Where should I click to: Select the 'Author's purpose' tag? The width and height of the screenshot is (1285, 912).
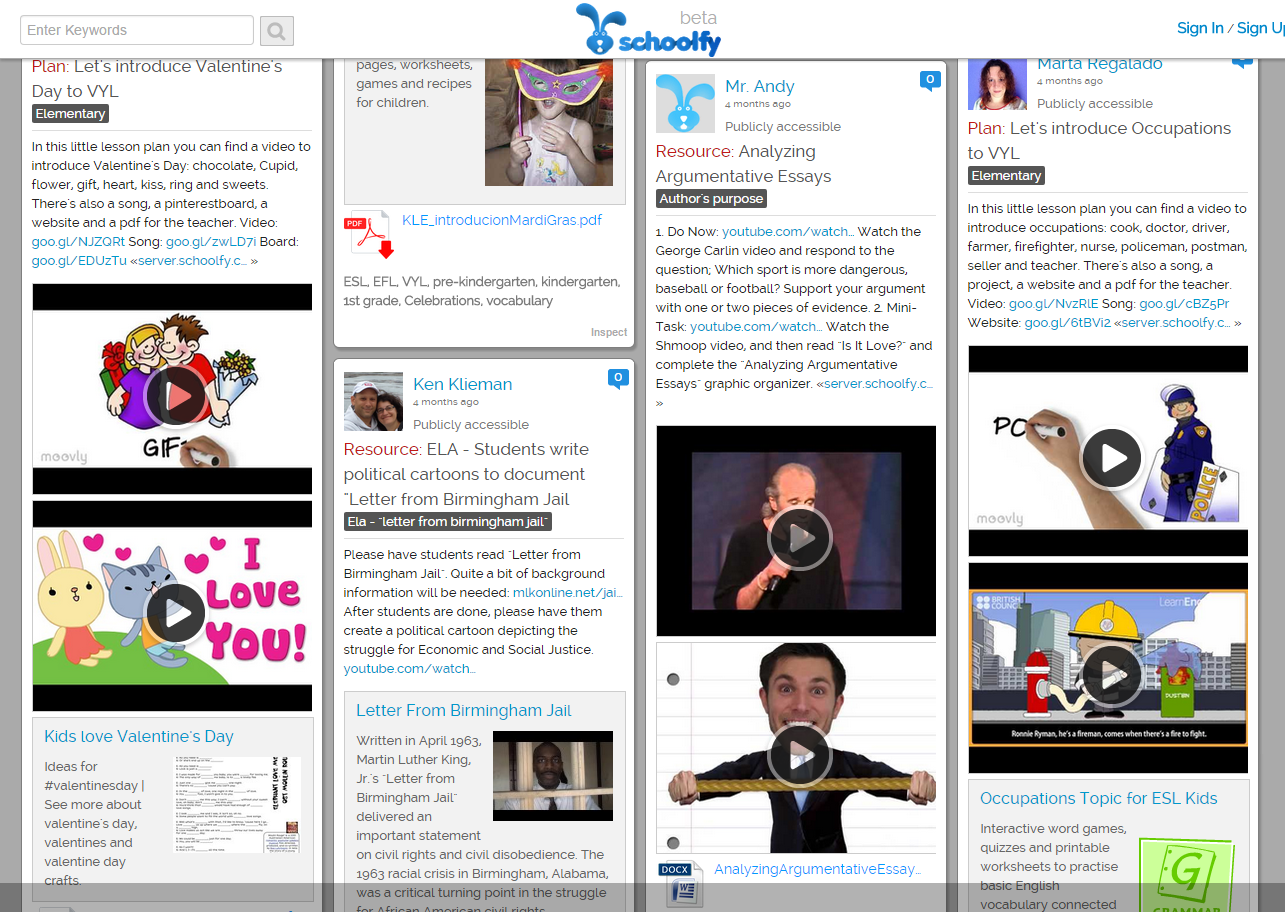(x=711, y=199)
